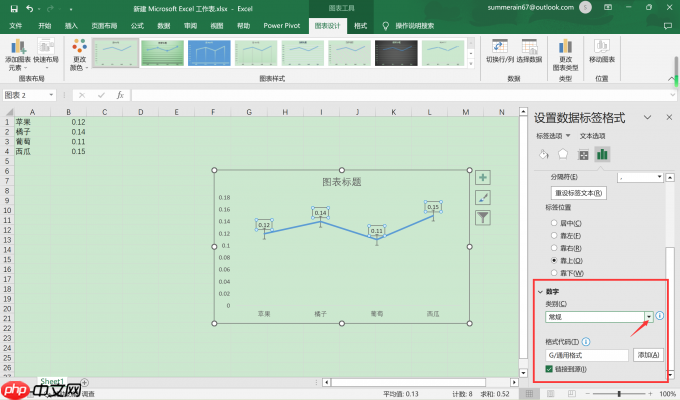Click the zoom slider handle
Screen dimensions: 680x400
tap(619, 393)
